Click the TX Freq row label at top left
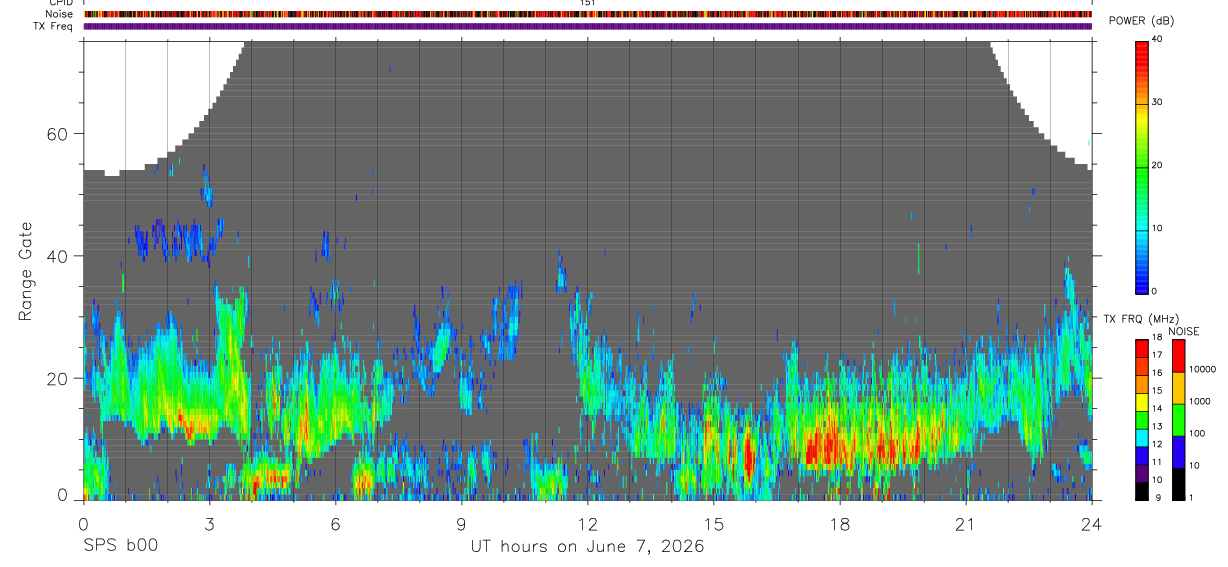The image size is (1228, 567). (x=53, y=26)
